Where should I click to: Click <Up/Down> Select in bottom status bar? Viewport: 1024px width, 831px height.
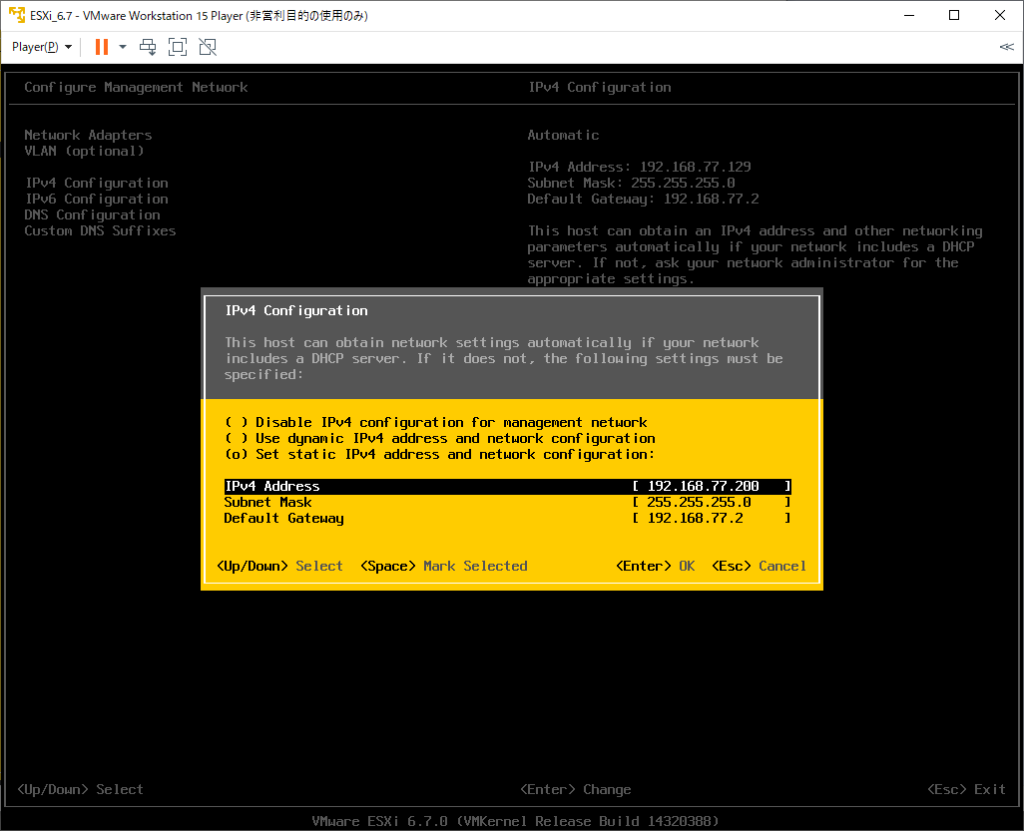click(80, 789)
